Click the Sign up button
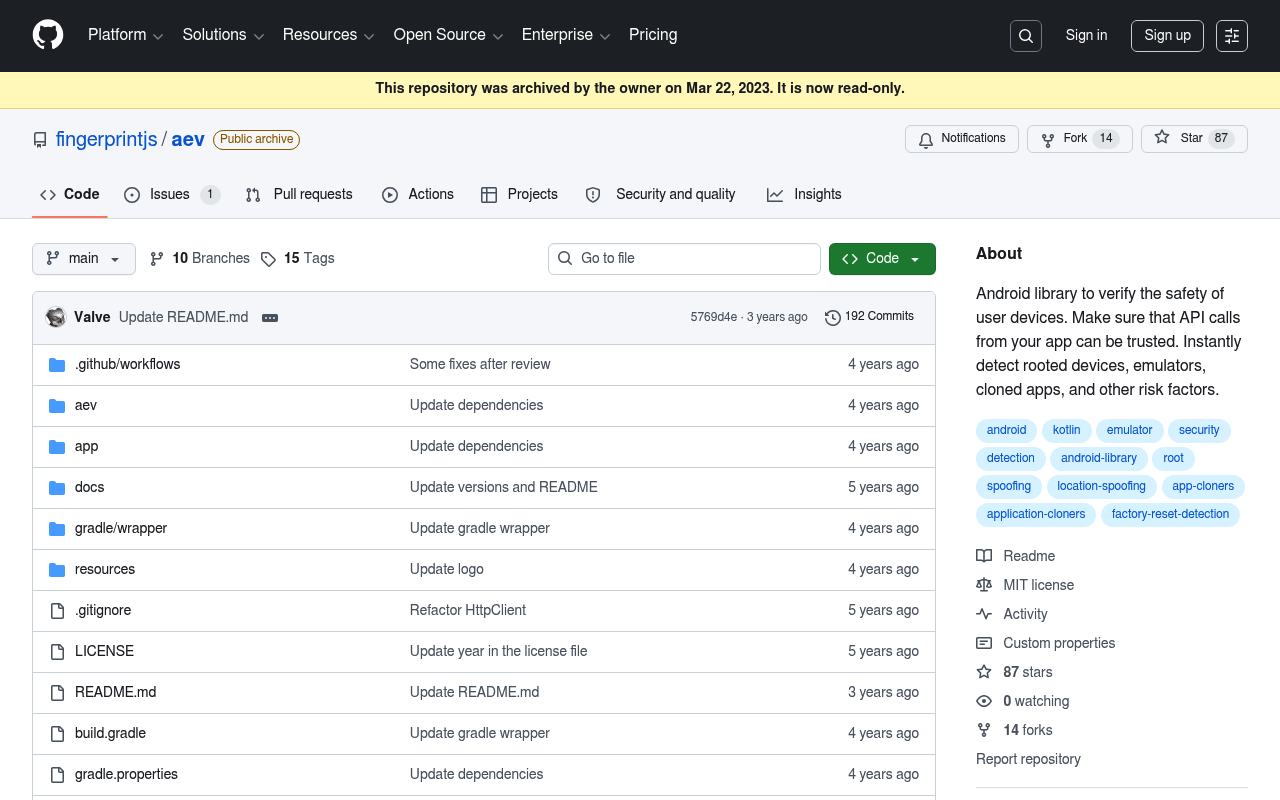Screen dimensions: 1280x800 pyautogui.click(x=1167, y=36)
